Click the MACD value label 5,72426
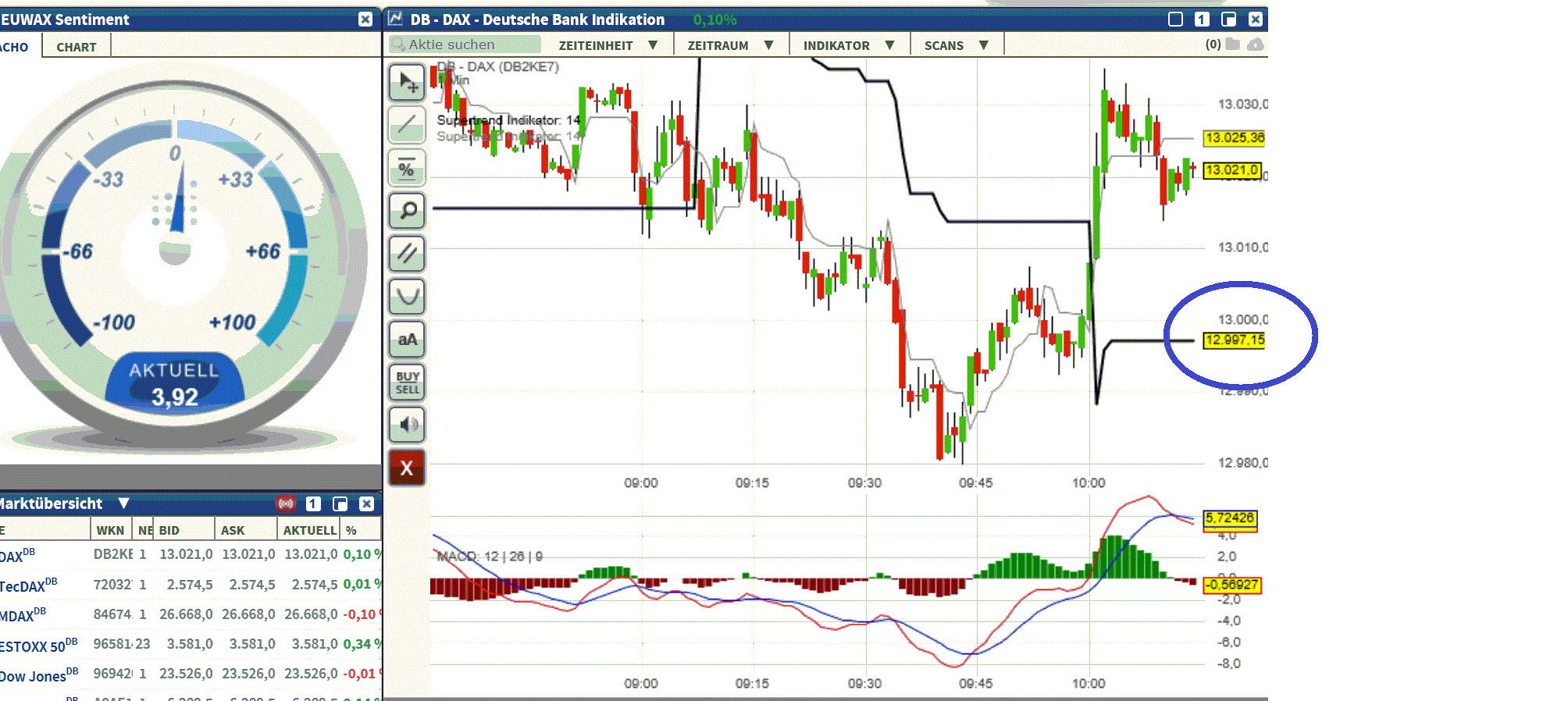This screenshot has width=1568, height=701. click(1230, 518)
